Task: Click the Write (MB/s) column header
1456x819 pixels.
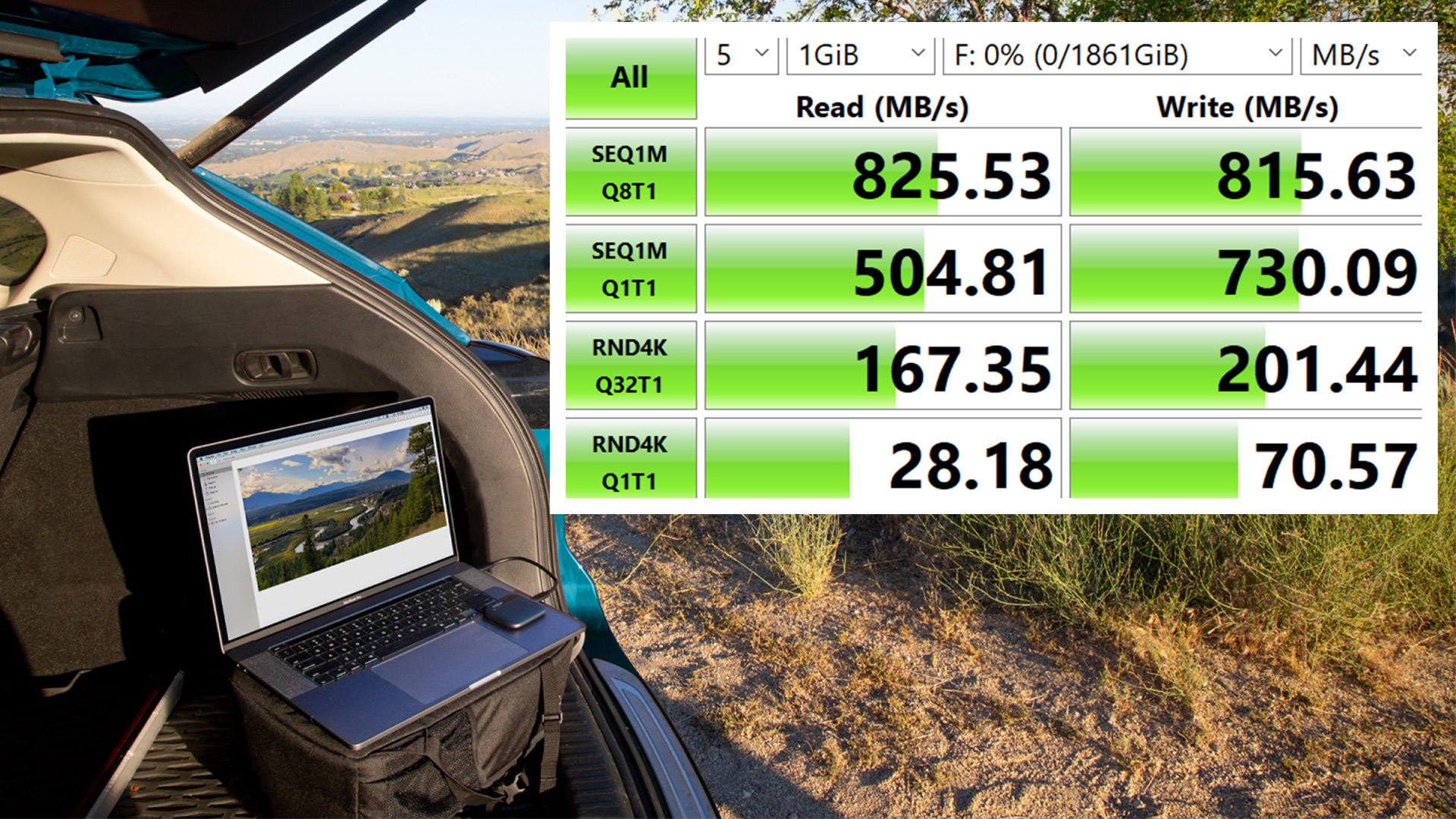Action: click(x=1247, y=107)
